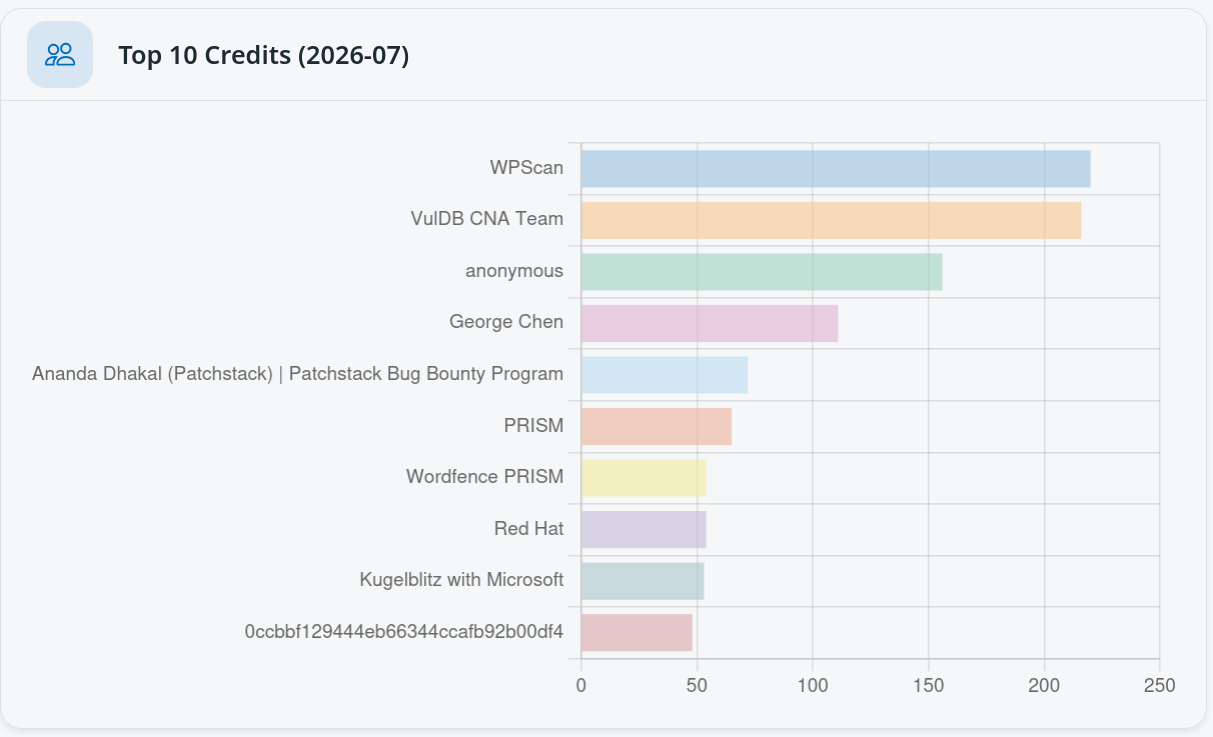Click the yellow Wordfence PRISM bar
The width and height of the screenshot is (1213, 737).
click(x=644, y=478)
